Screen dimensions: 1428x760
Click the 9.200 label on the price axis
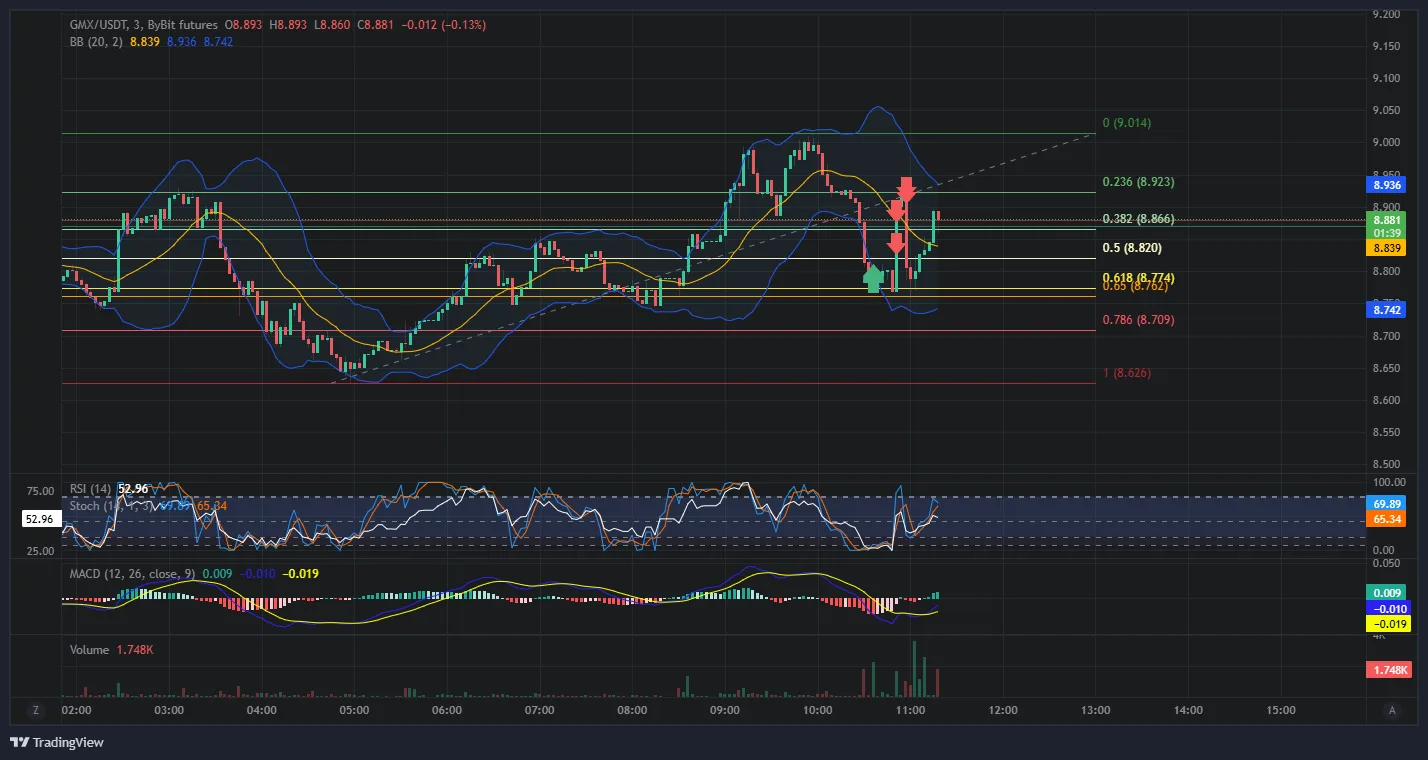[1386, 14]
